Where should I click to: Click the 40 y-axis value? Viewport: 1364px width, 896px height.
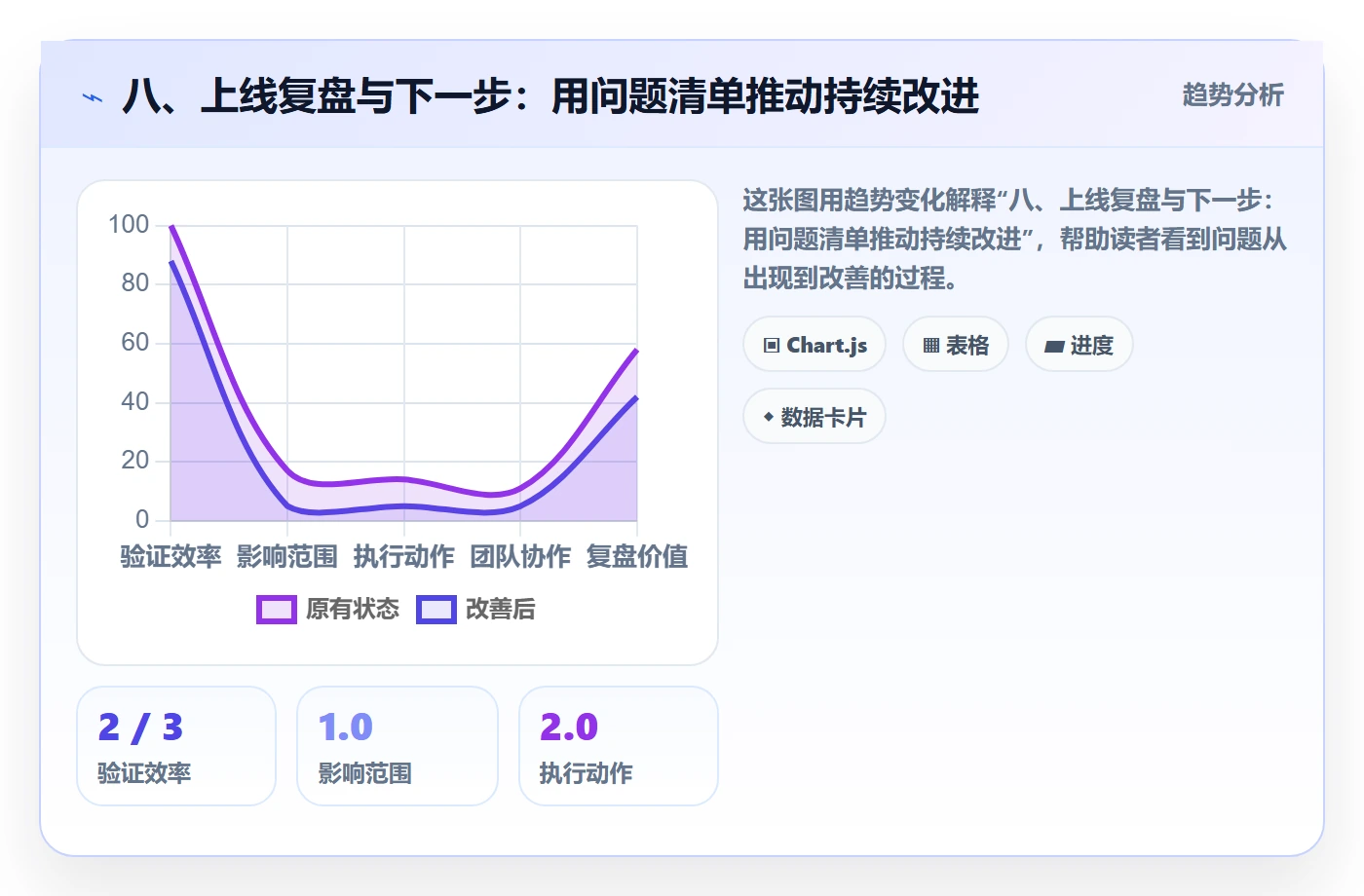(x=135, y=401)
